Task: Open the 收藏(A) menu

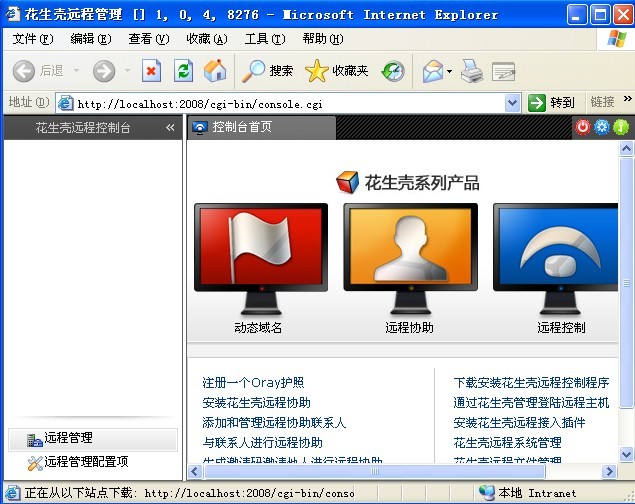Action: [x=207, y=39]
